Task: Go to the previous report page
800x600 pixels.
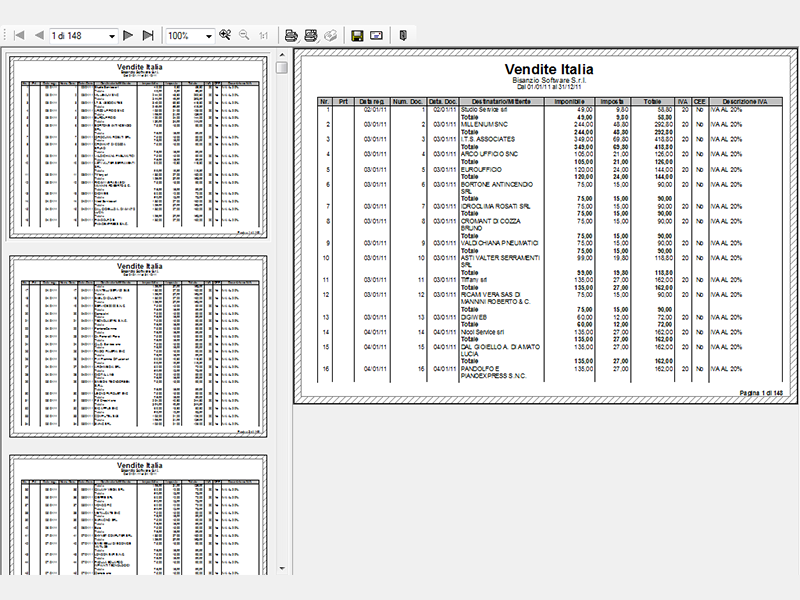Action: coord(39,35)
